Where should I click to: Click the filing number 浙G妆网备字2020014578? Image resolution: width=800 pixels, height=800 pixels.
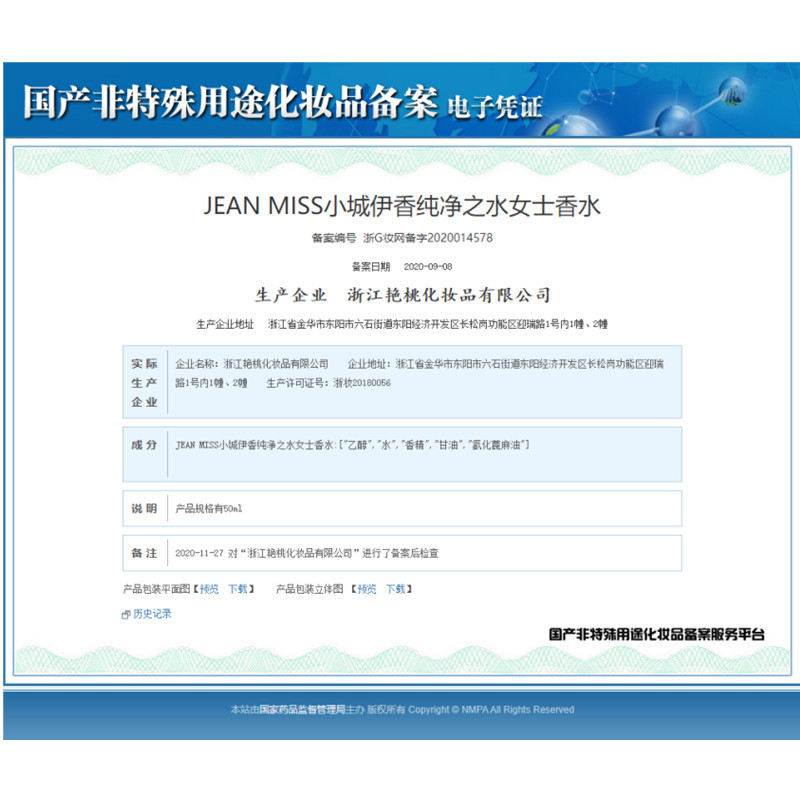pyautogui.click(x=428, y=238)
